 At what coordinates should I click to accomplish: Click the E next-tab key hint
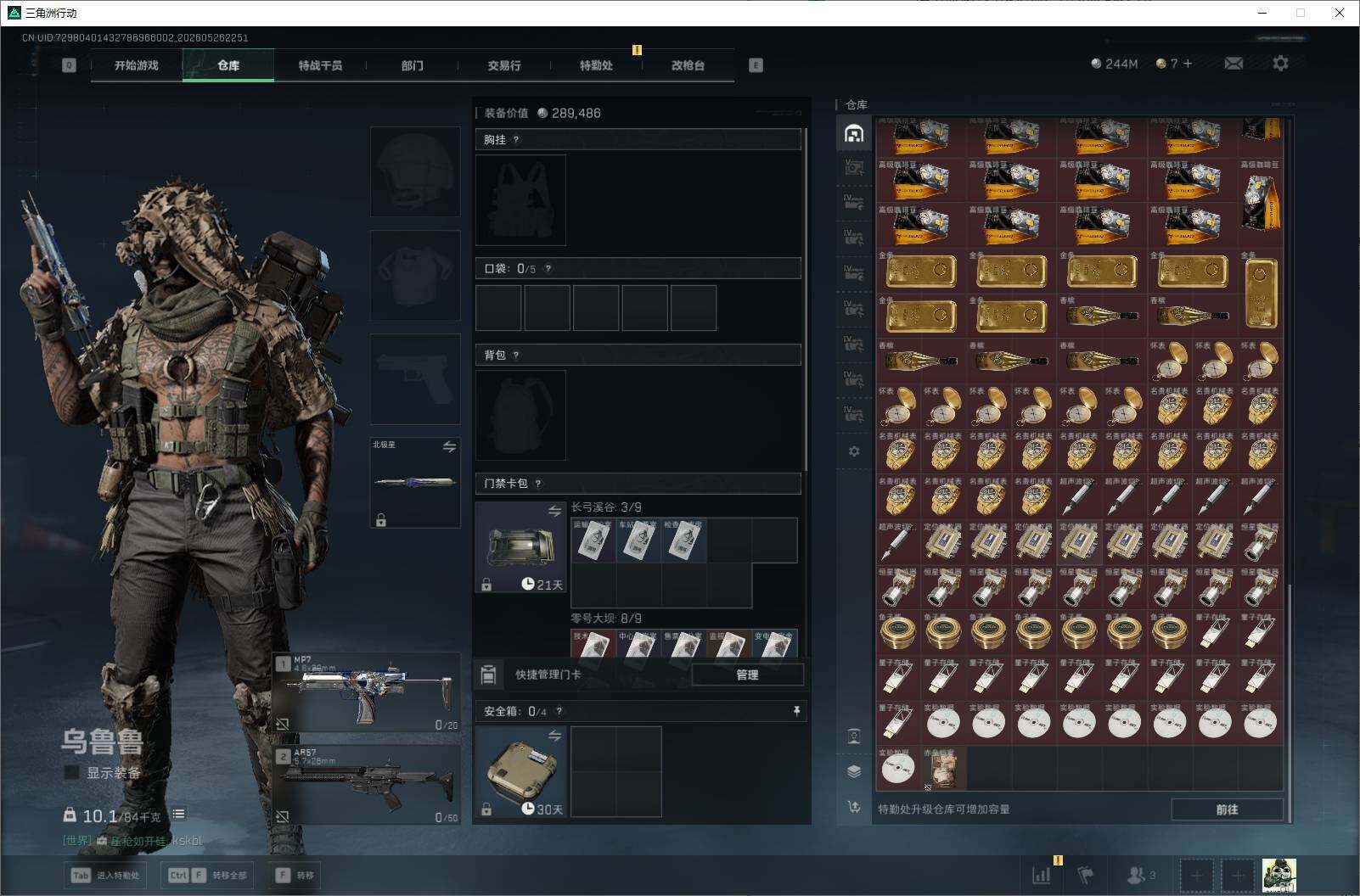pyautogui.click(x=756, y=65)
